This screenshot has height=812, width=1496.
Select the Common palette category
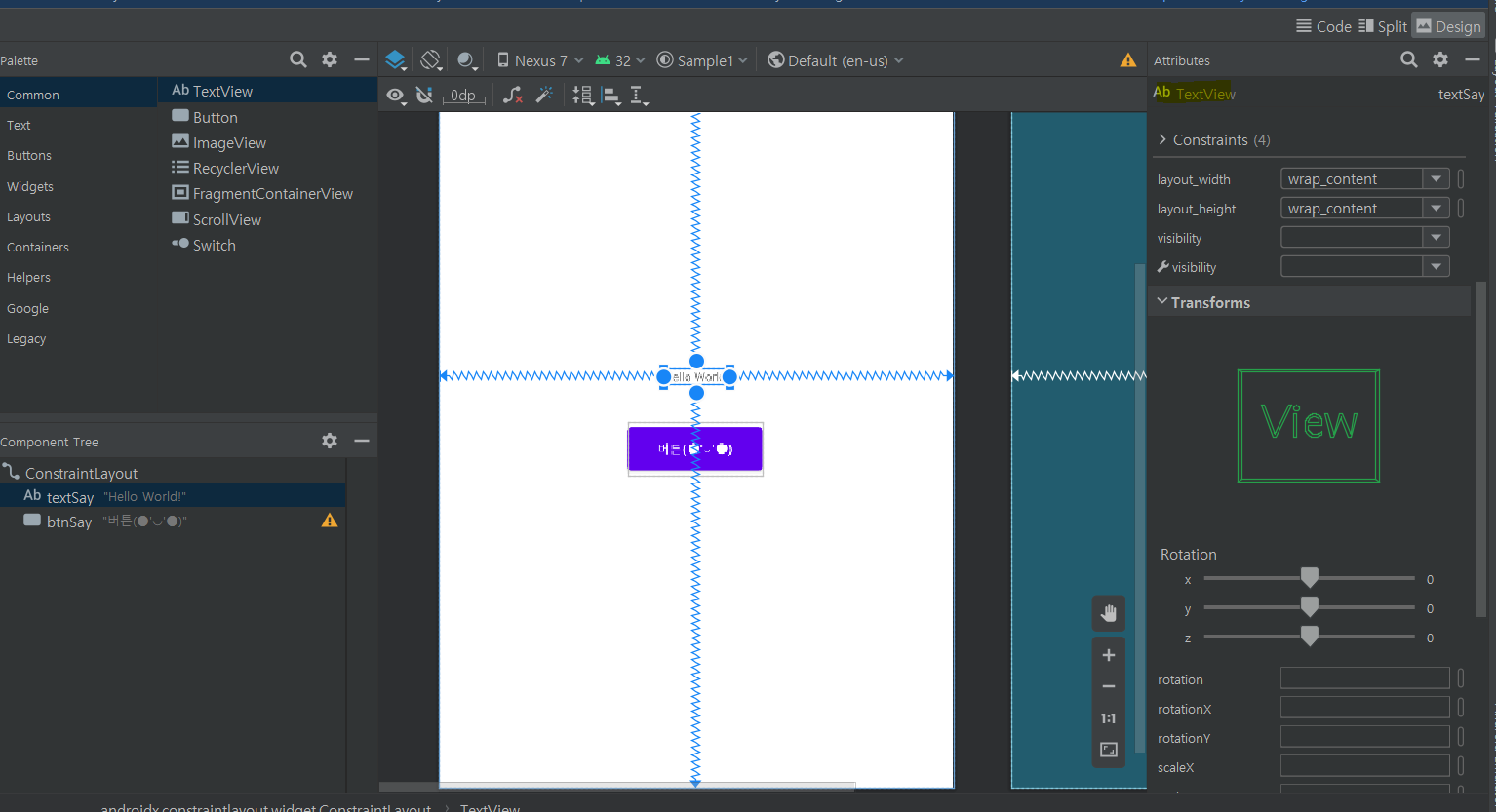[78, 95]
